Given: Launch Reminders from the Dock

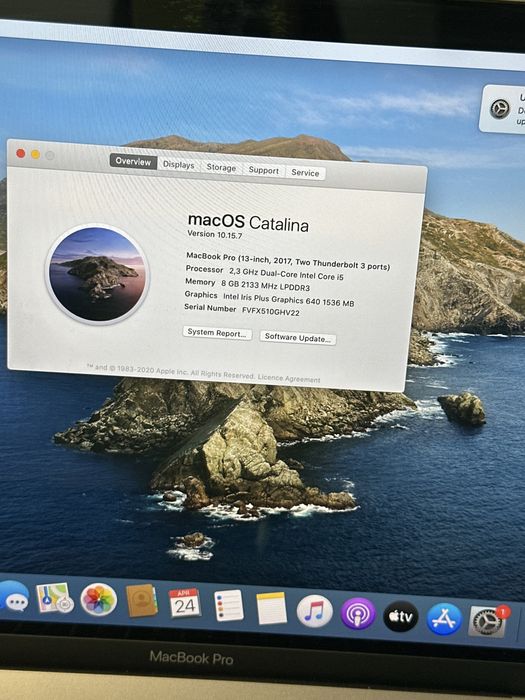Looking at the screenshot, I should 229,606.
